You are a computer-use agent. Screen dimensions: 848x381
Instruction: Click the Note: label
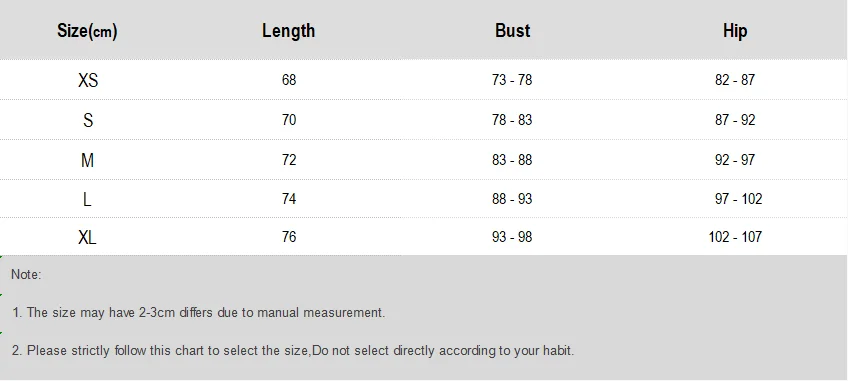[26, 274]
